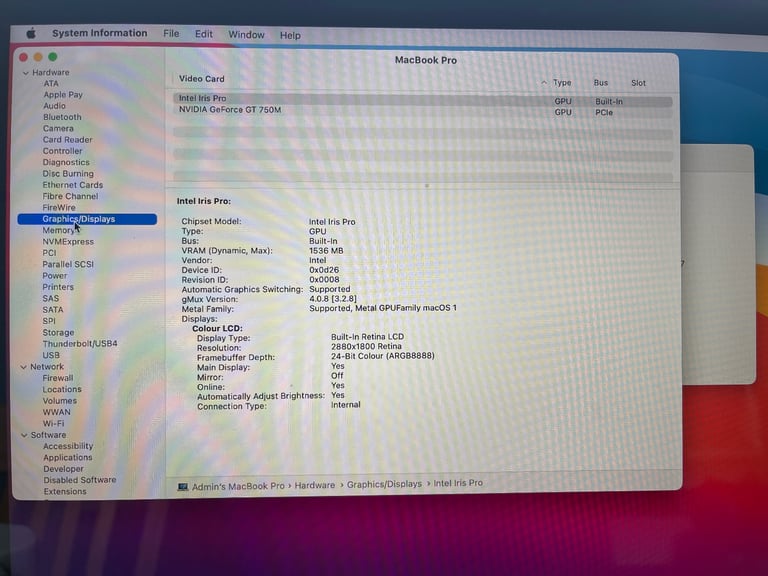Open the File menu
The height and width of the screenshot is (576, 768).
(171, 34)
